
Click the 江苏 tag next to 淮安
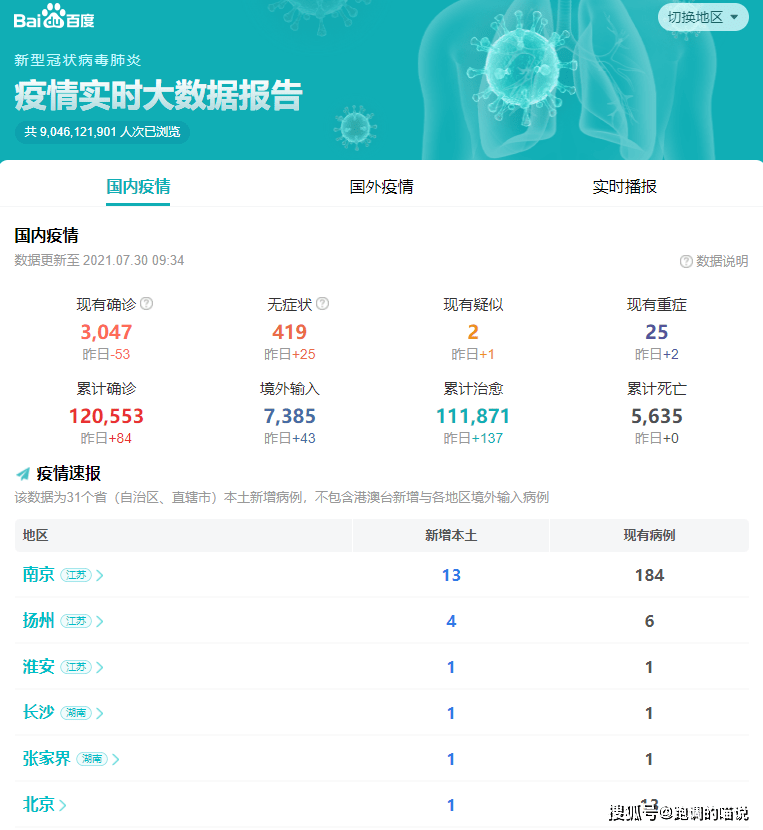[x=76, y=667]
